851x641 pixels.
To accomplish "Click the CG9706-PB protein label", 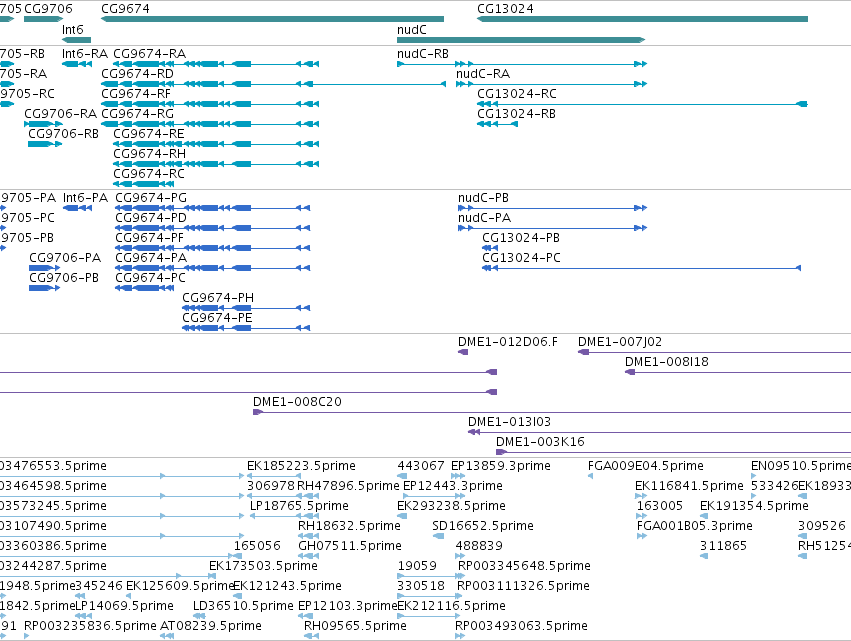I will point(64,278).
